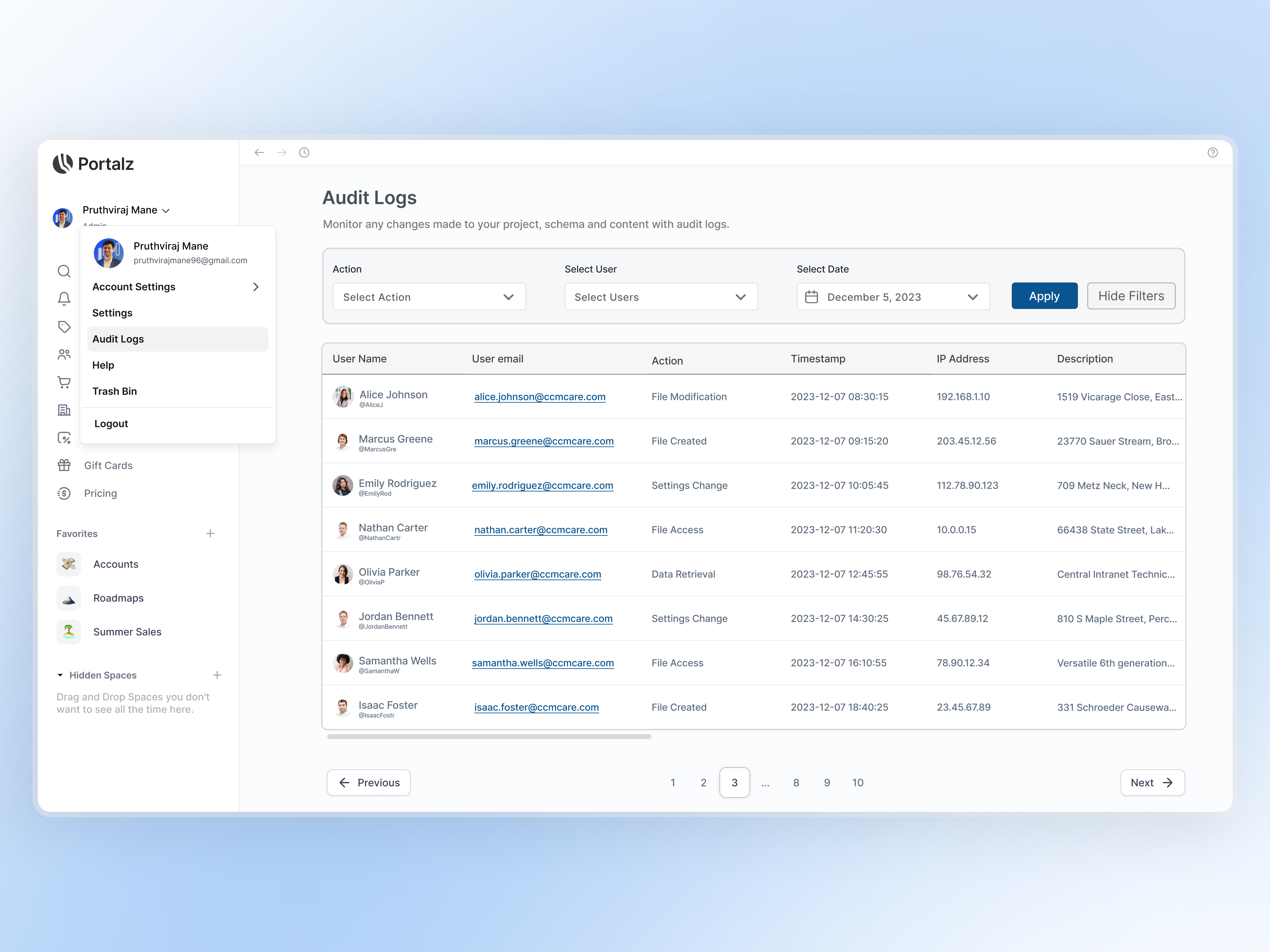Choose Account Settings in the menu
Viewport: 1270px width, 952px height.
134,287
